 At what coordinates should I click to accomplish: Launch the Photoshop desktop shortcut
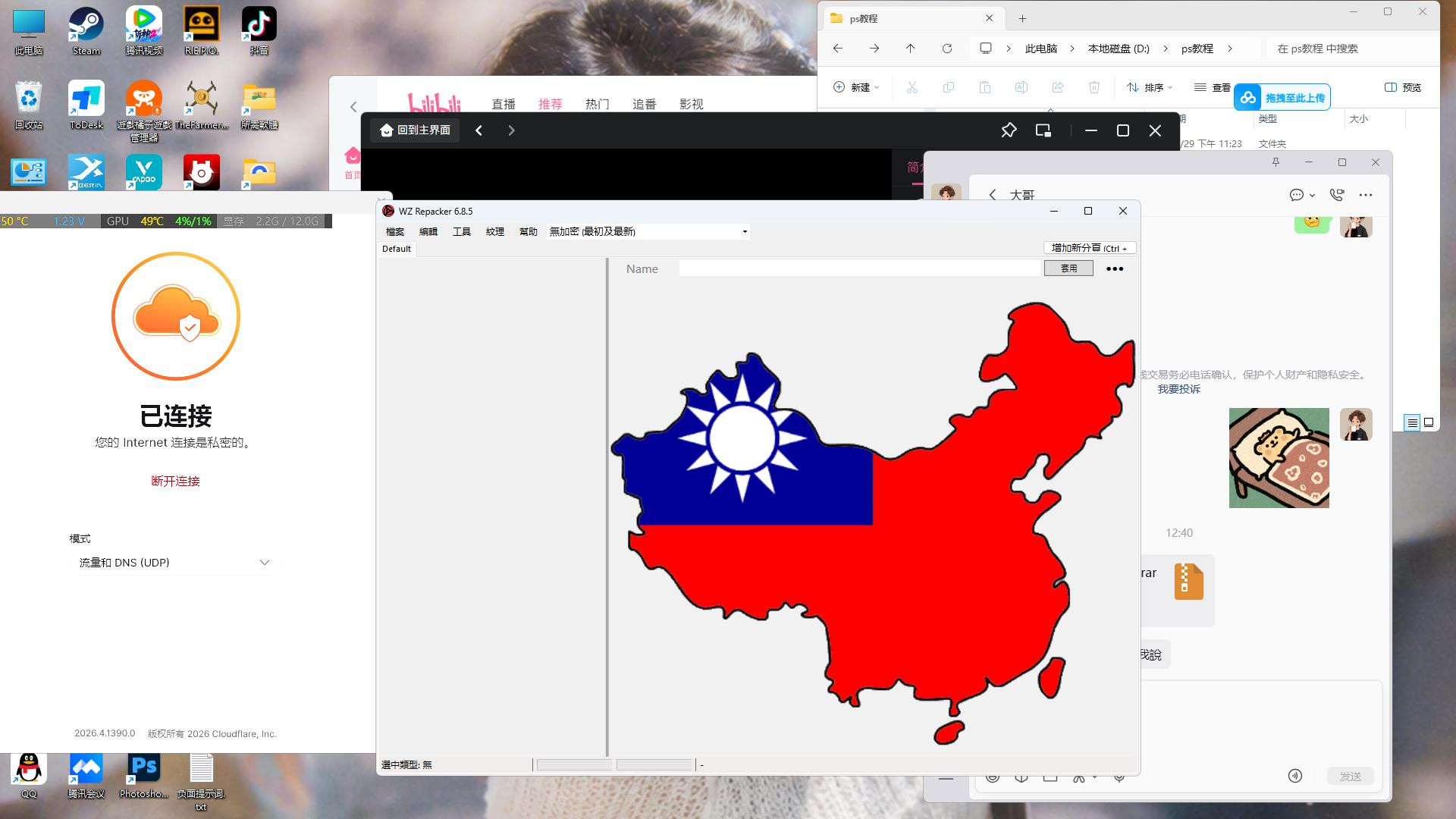coord(144,775)
